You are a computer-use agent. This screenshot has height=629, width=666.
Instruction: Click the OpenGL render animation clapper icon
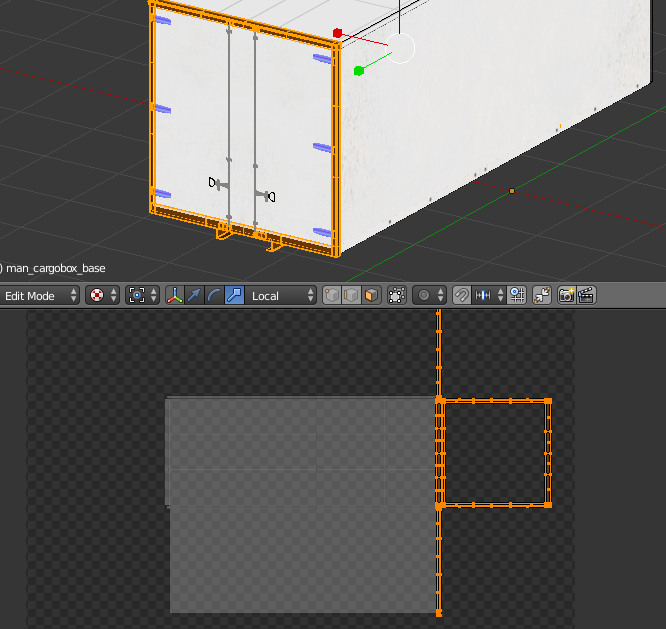[x=587, y=295]
